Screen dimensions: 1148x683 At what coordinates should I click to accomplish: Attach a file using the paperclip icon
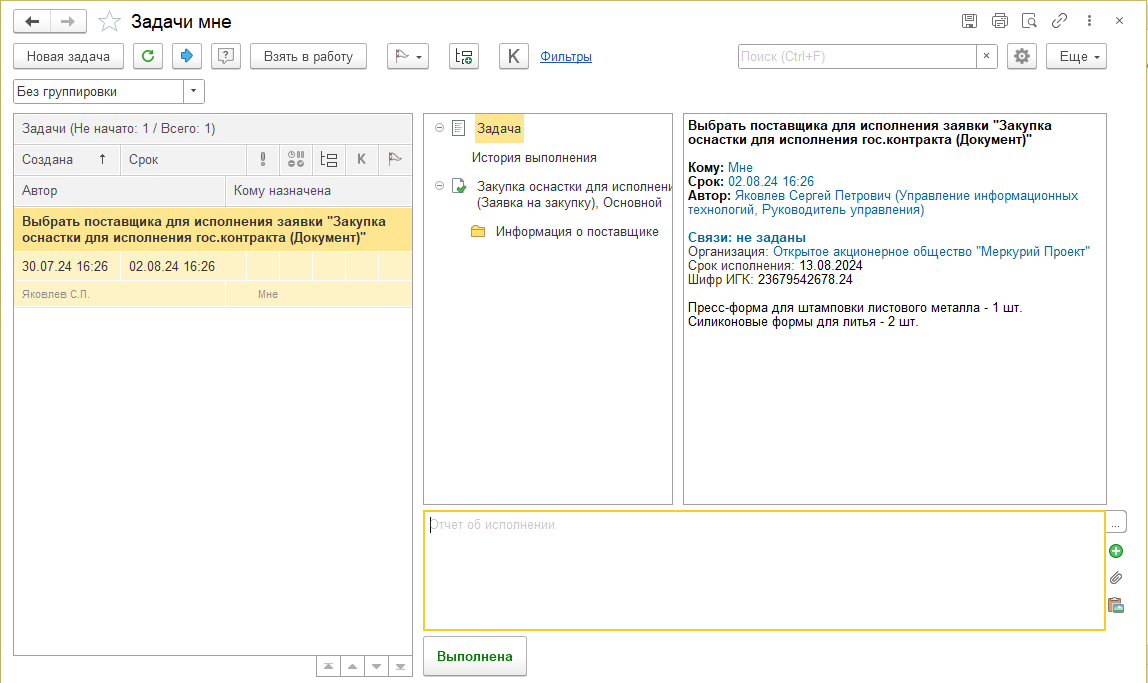[x=1116, y=578]
